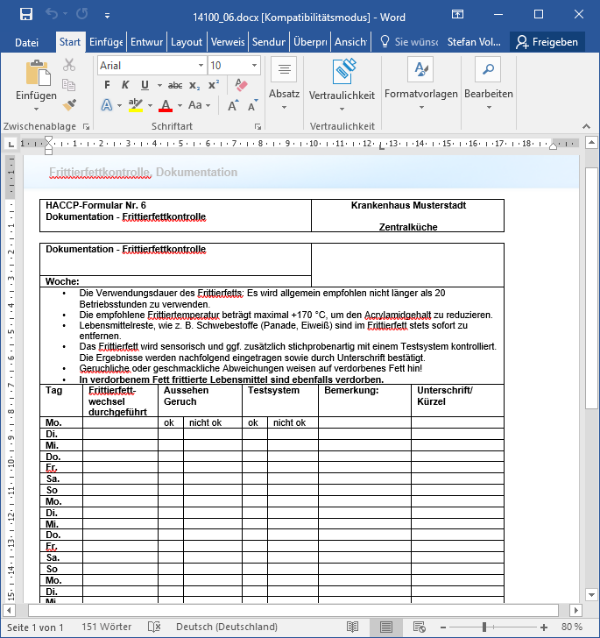Click Deutsch (Deutschland) language indicator

226,627
